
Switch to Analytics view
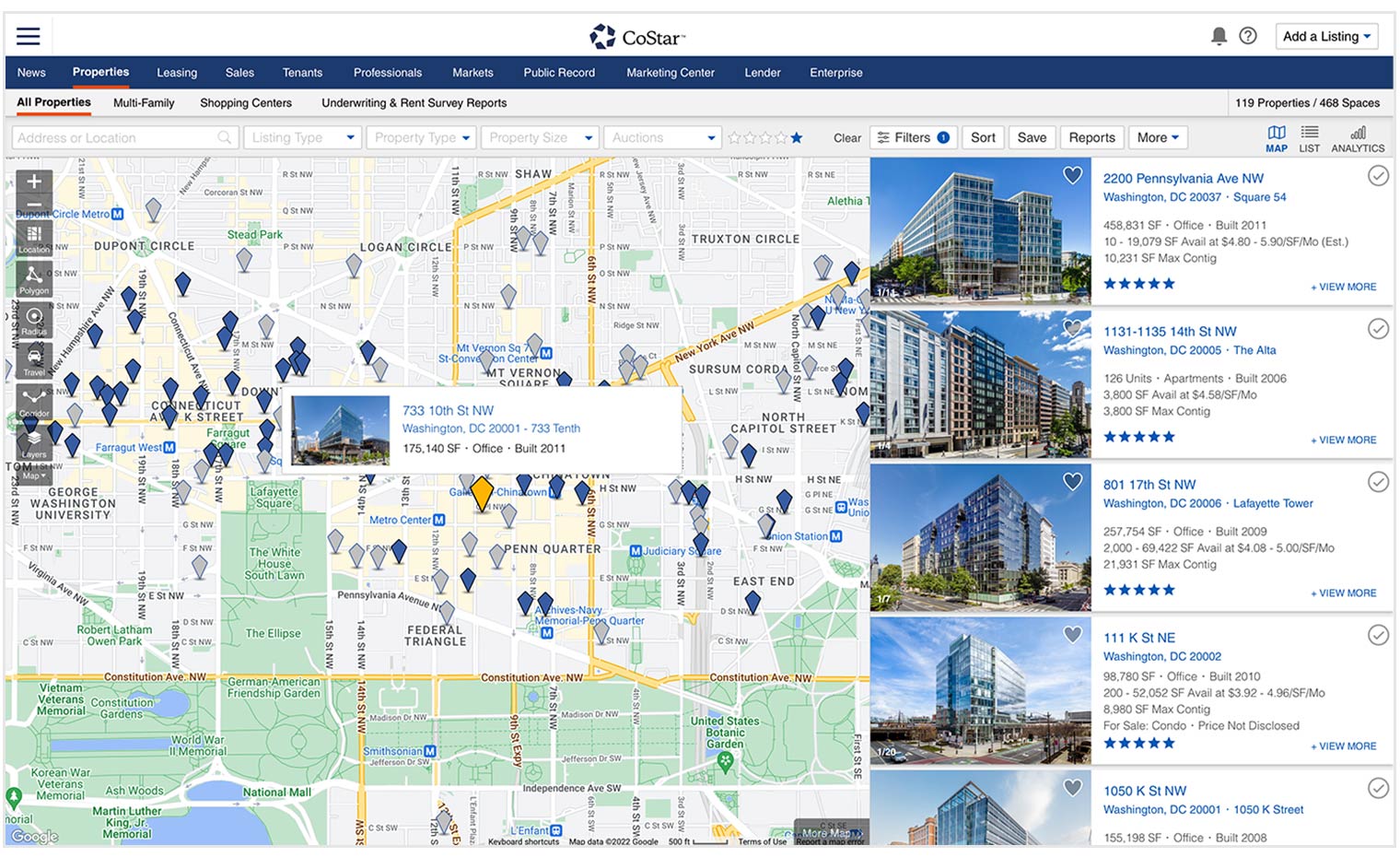[1357, 138]
